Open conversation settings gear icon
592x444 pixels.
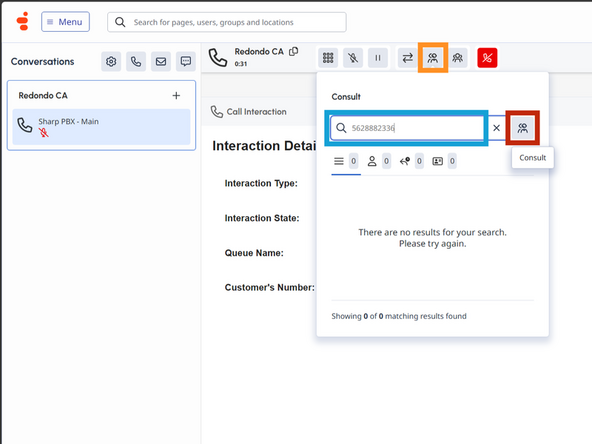pos(111,62)
